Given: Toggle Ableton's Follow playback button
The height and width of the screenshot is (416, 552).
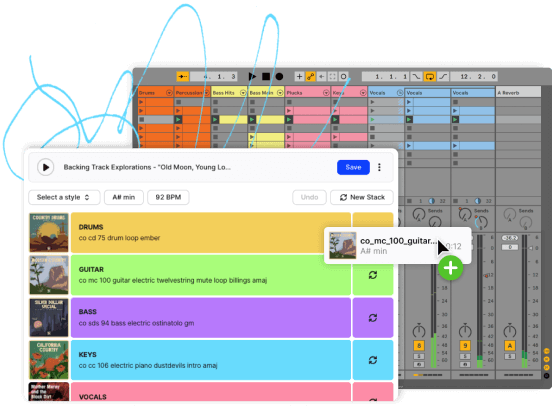Looking at the screenshot, I should [x=183, y=76].
